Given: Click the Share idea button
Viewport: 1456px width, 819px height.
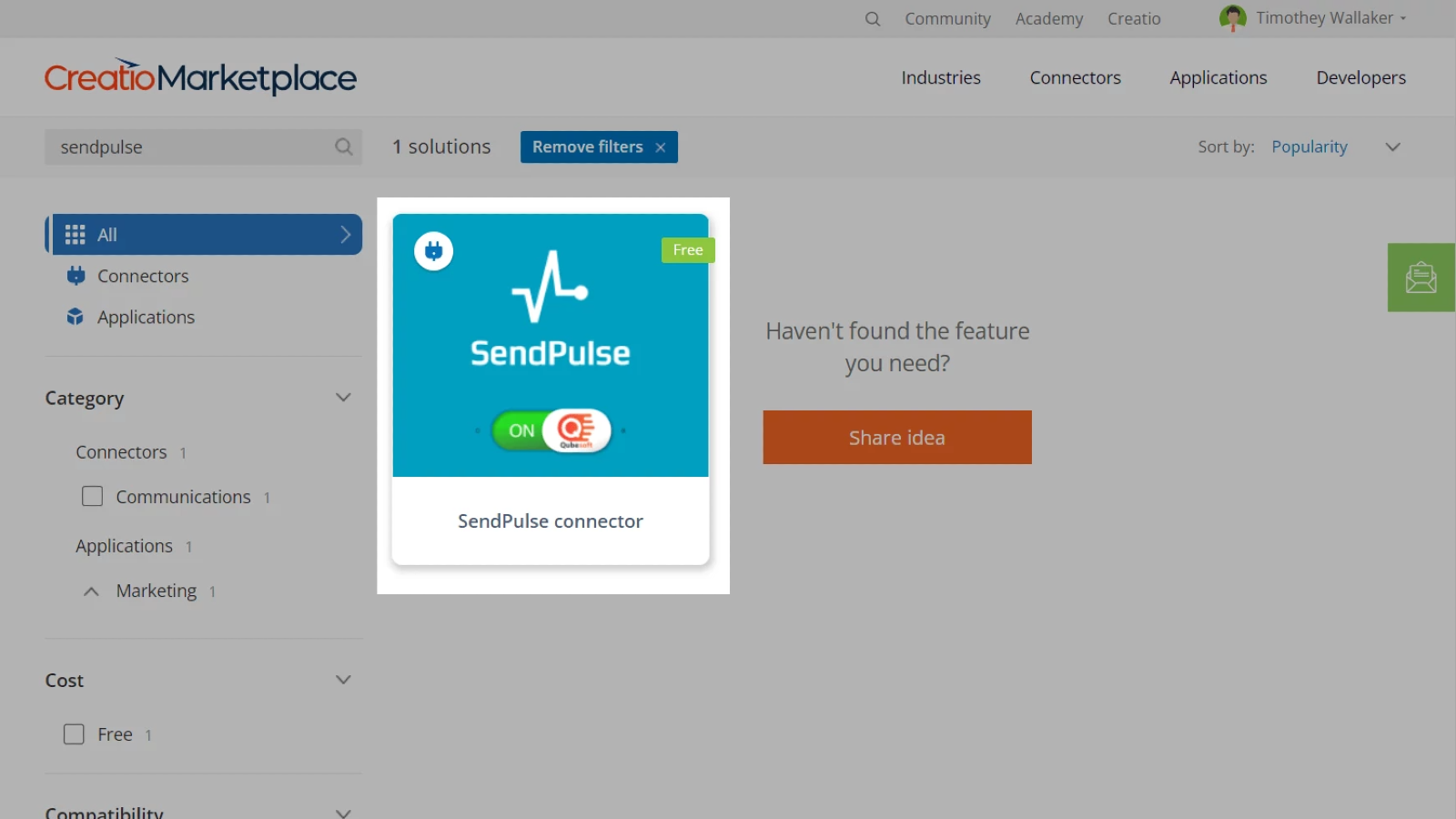Looking at the screenshot, I should (x=896, y=438).
